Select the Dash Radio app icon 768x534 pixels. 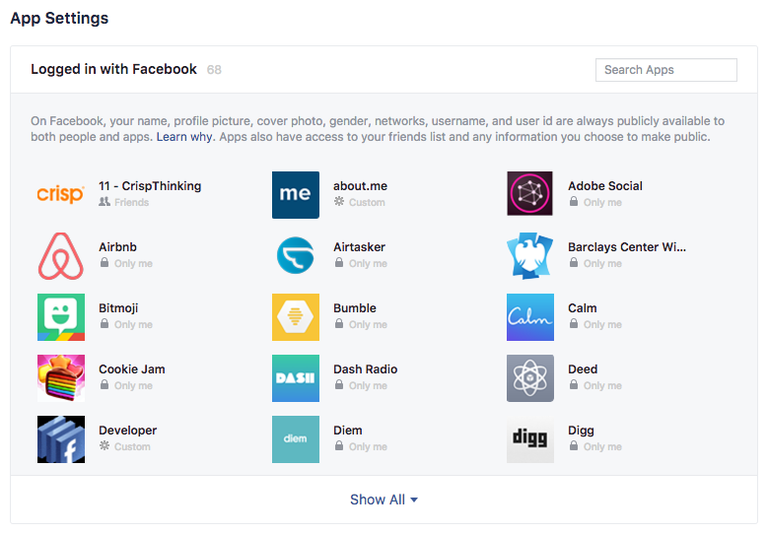click(x=296, y=378)
